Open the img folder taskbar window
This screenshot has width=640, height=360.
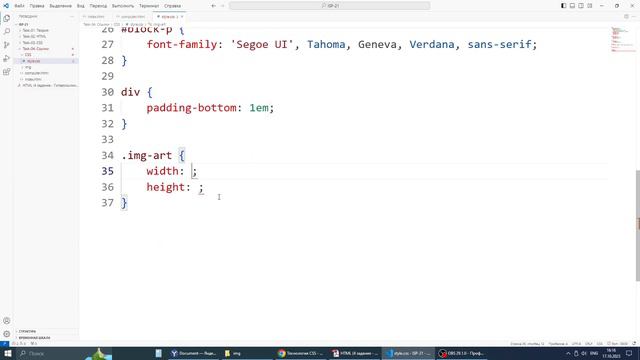tap(247, 353)
